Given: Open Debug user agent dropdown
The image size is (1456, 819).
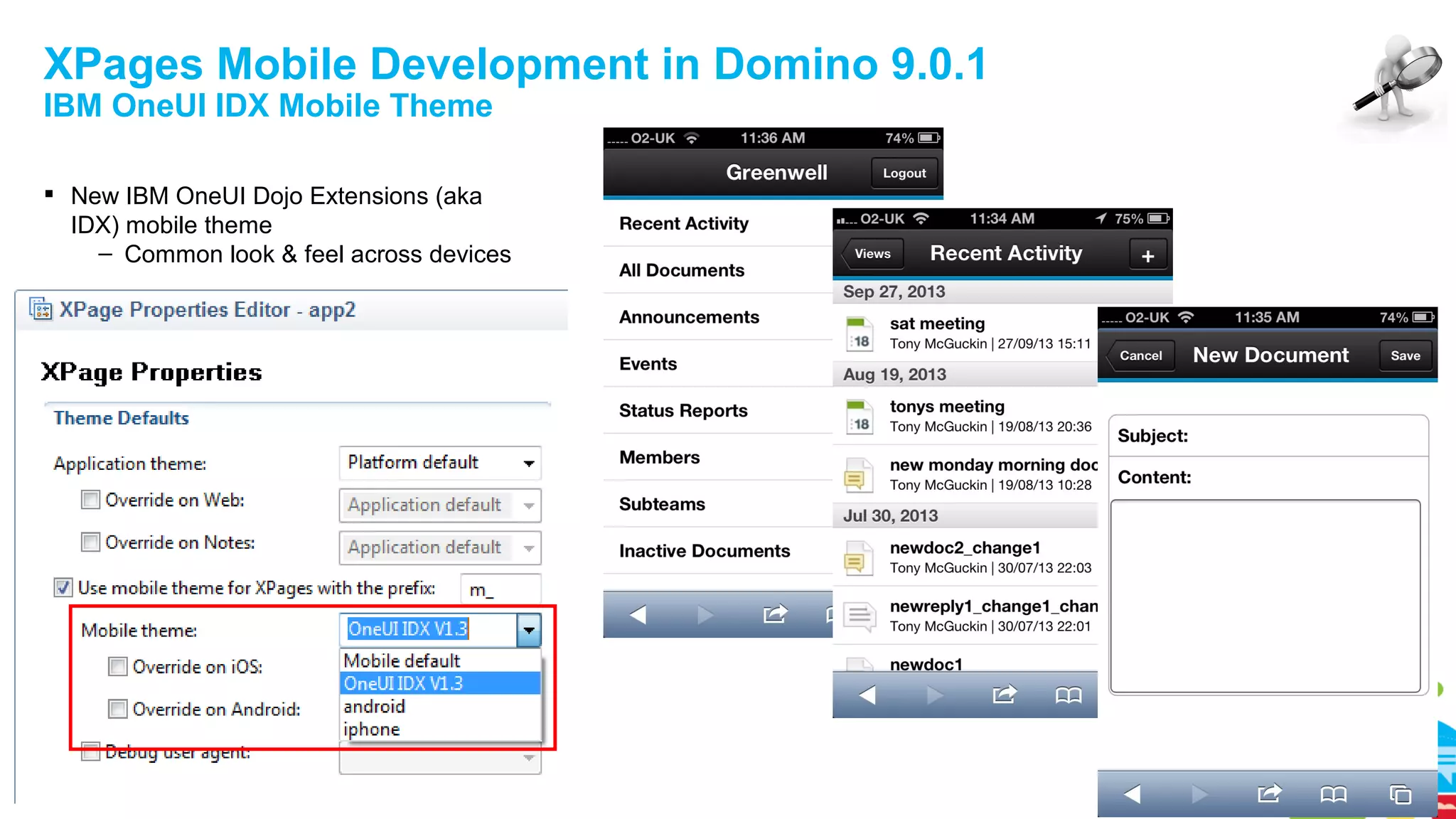Looking at the screenshot, I should (440, 759).
